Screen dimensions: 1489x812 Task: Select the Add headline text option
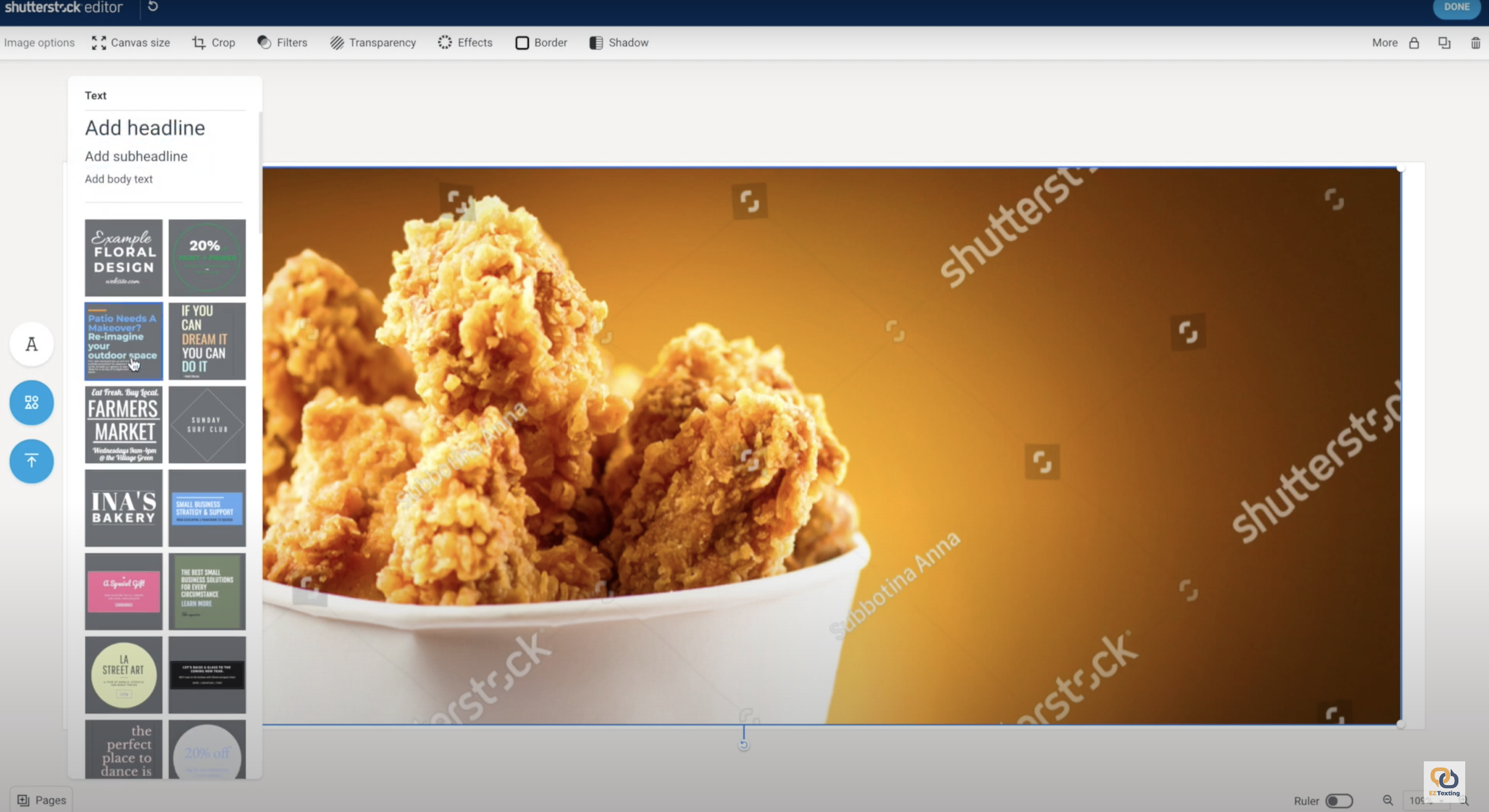[144, 128]
